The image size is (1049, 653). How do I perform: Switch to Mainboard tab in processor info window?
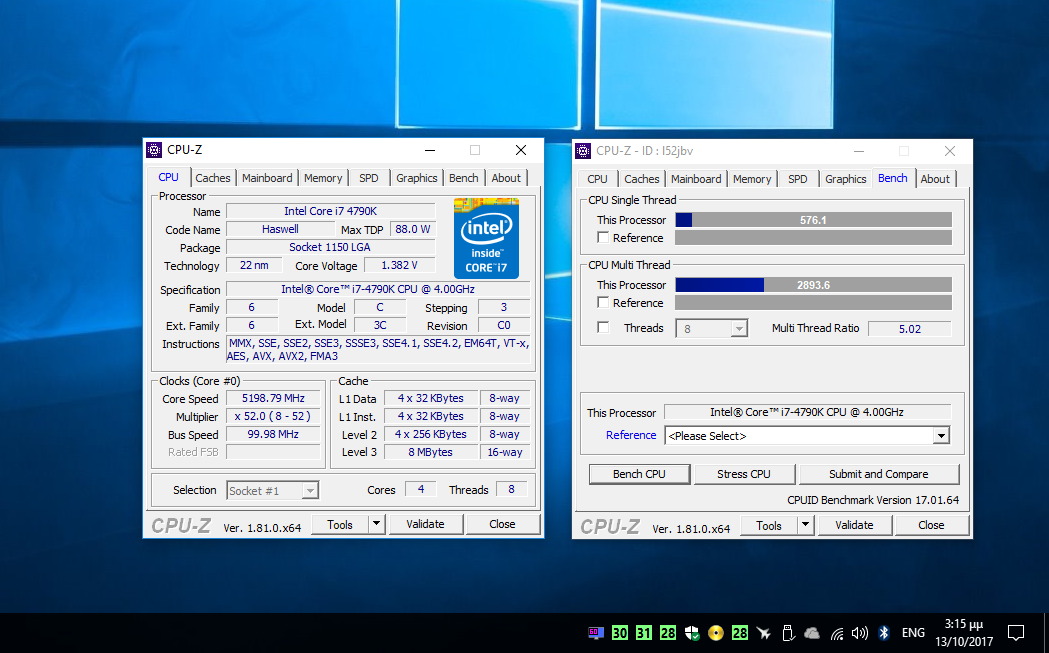coord(267,178)
